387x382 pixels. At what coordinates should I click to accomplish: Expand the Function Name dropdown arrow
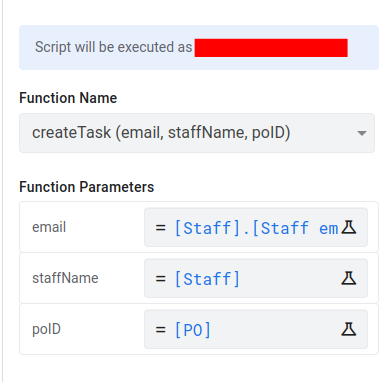pos(362,133)
